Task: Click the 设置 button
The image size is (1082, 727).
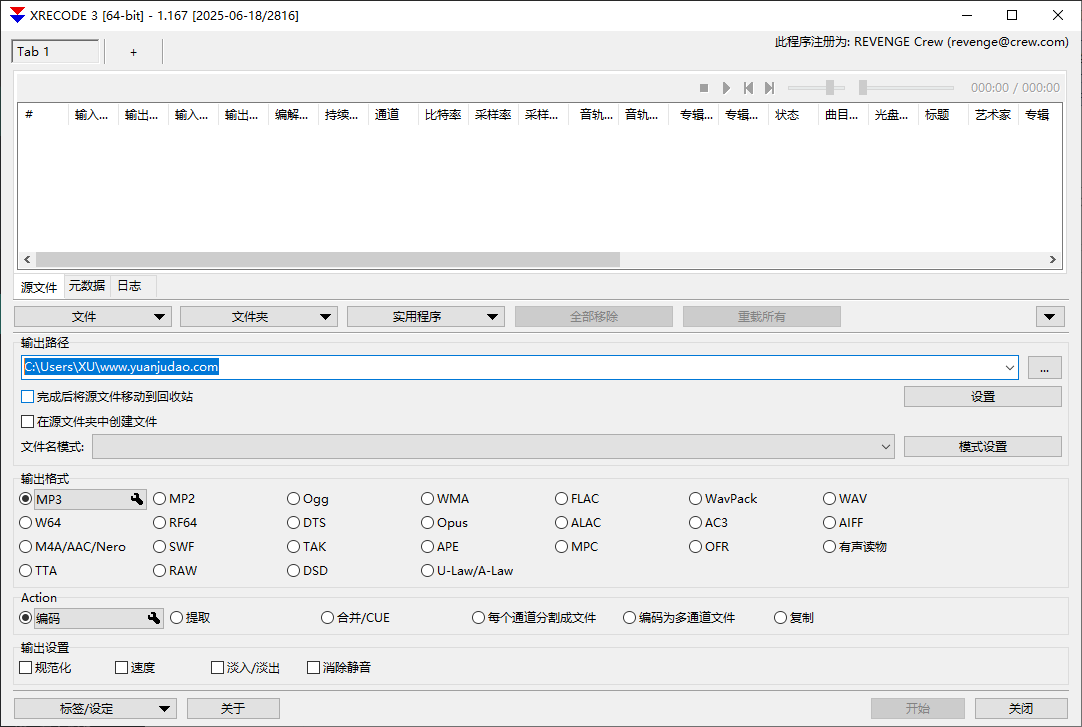Action: (983, 397)
